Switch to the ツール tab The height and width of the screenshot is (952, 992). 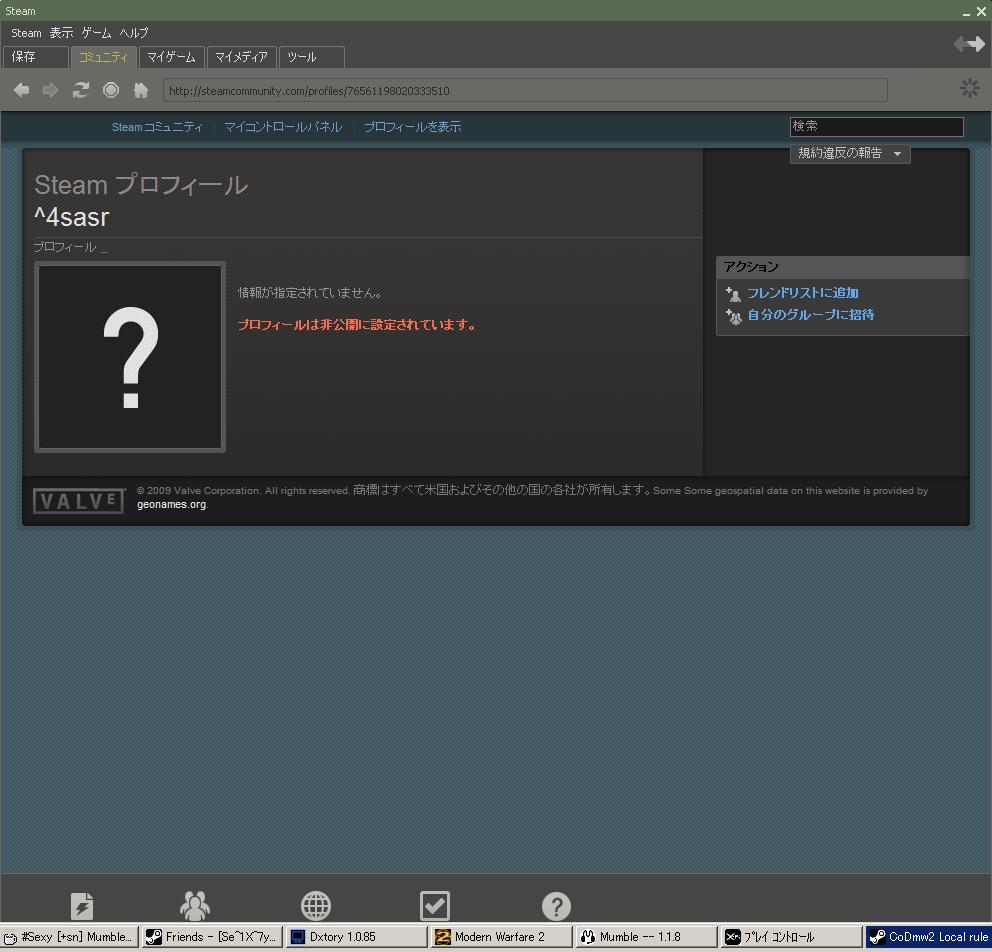[x=311, y=57]
